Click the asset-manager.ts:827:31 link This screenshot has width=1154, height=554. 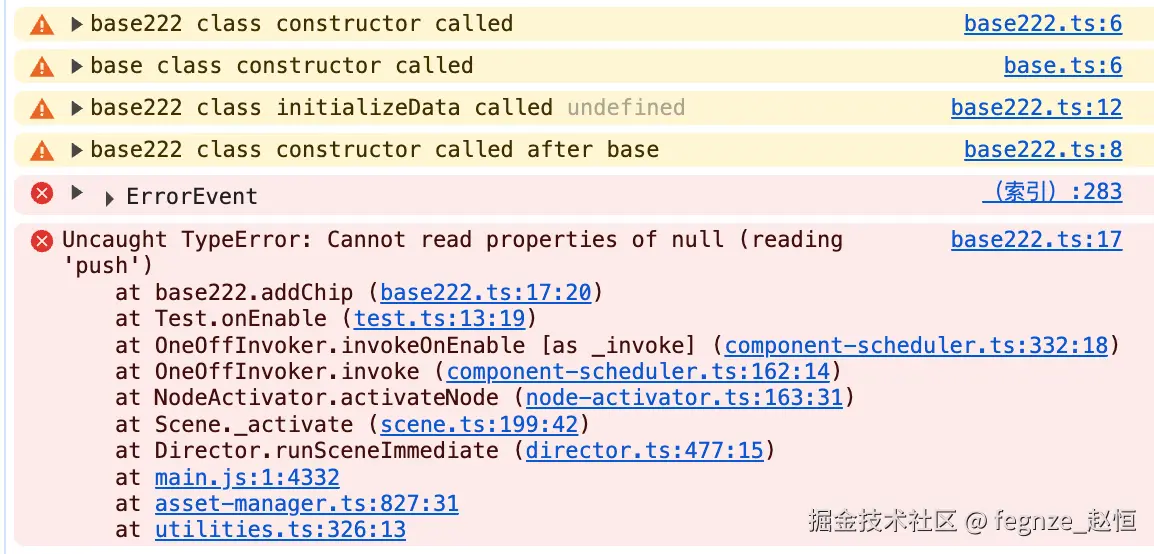coord(306,504)
